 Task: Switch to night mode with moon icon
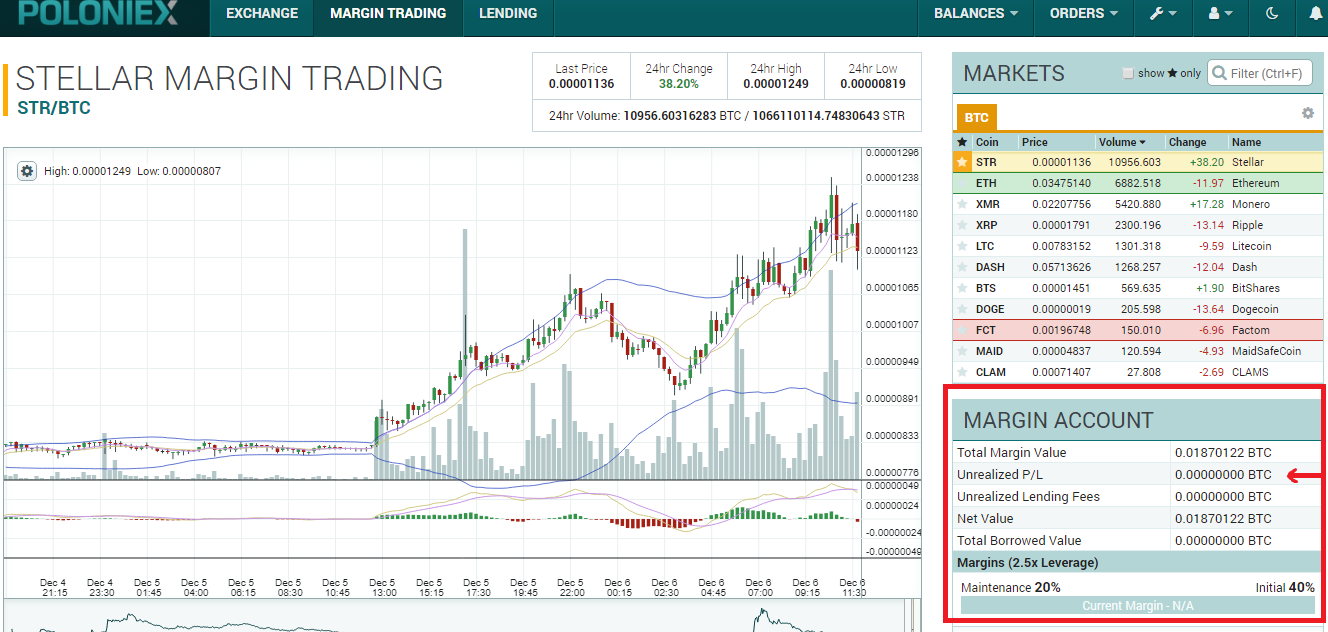point(1272,14)
